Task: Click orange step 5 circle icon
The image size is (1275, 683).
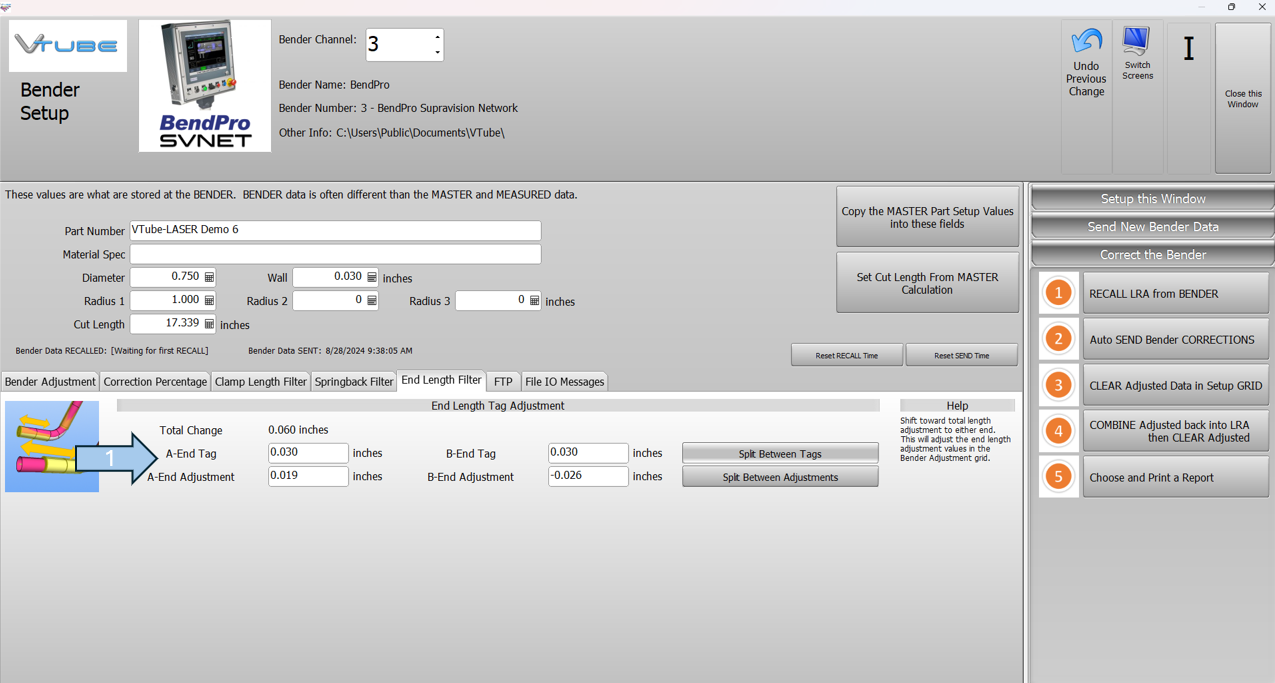Action: (1058, 477)
